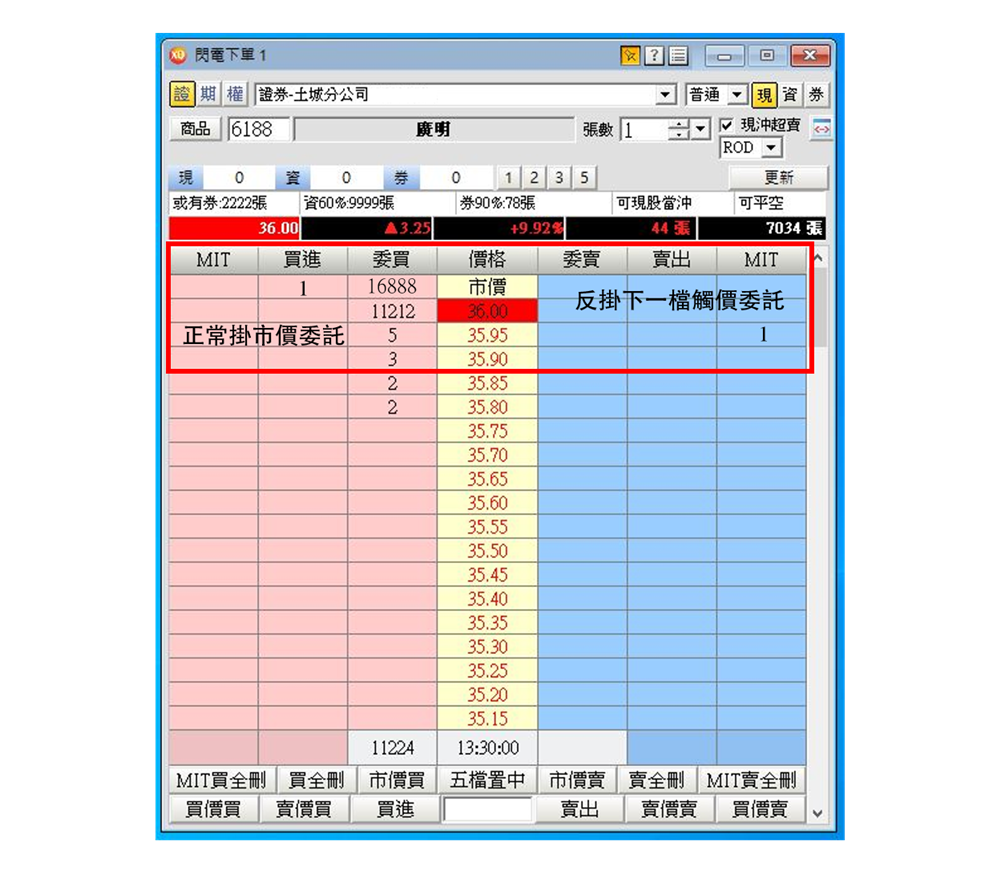The image size is (1000, 873).
Task: Click the 五檔置中 center button
Action: (x=487, y=780)
